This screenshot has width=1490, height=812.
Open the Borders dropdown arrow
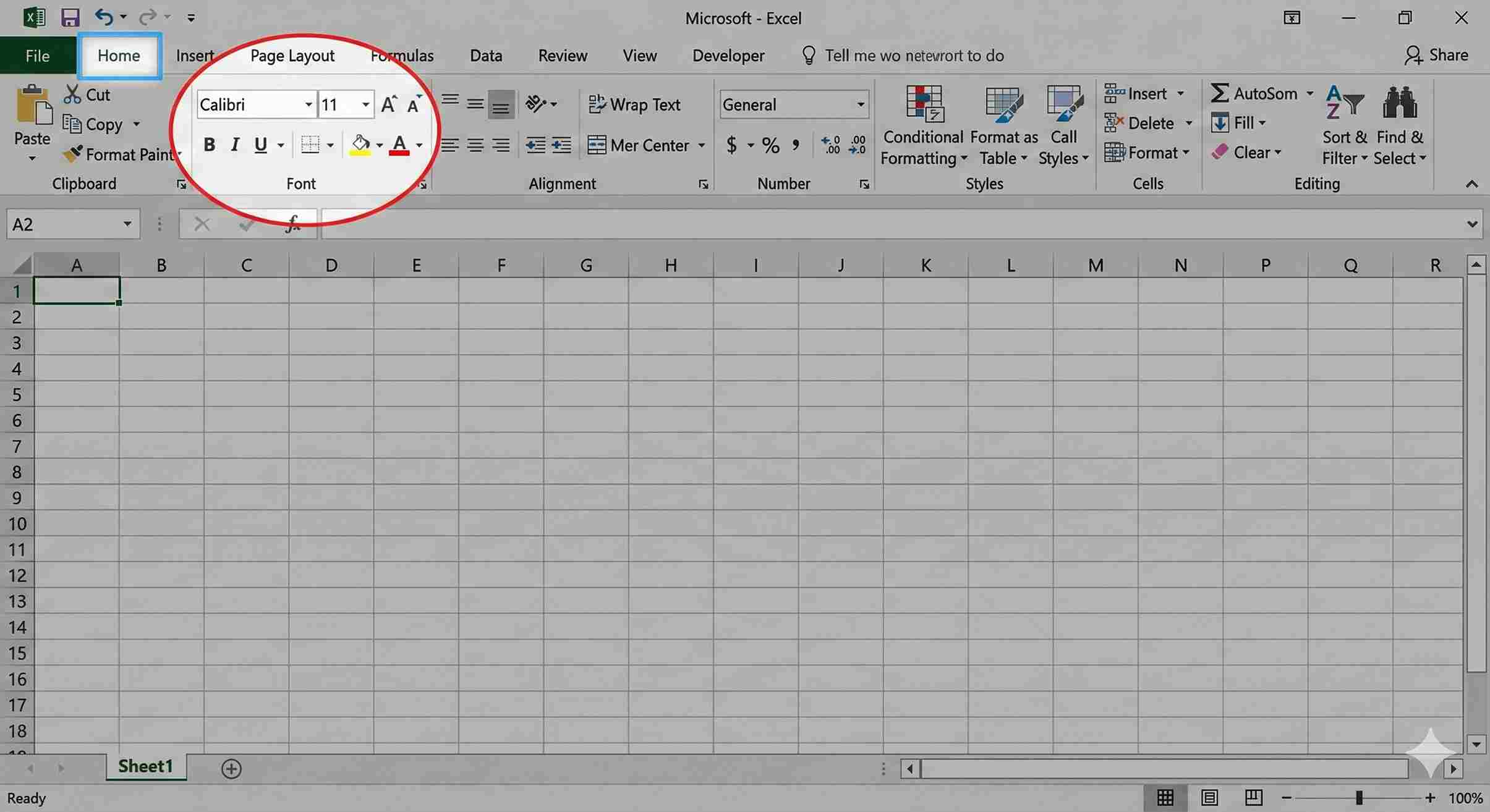point(331,144)
